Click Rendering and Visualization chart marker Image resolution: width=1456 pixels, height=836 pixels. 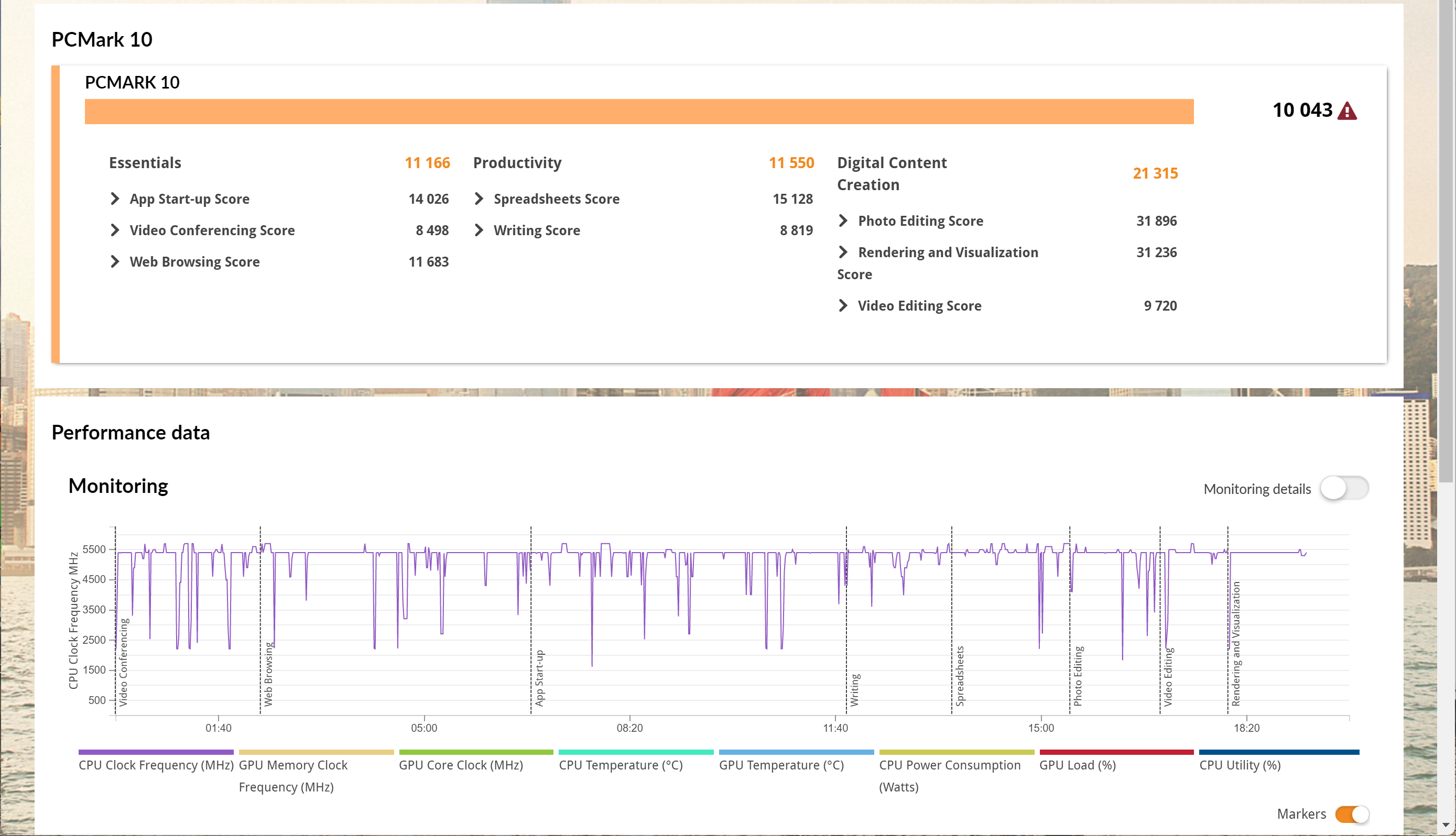point(1236,644)
